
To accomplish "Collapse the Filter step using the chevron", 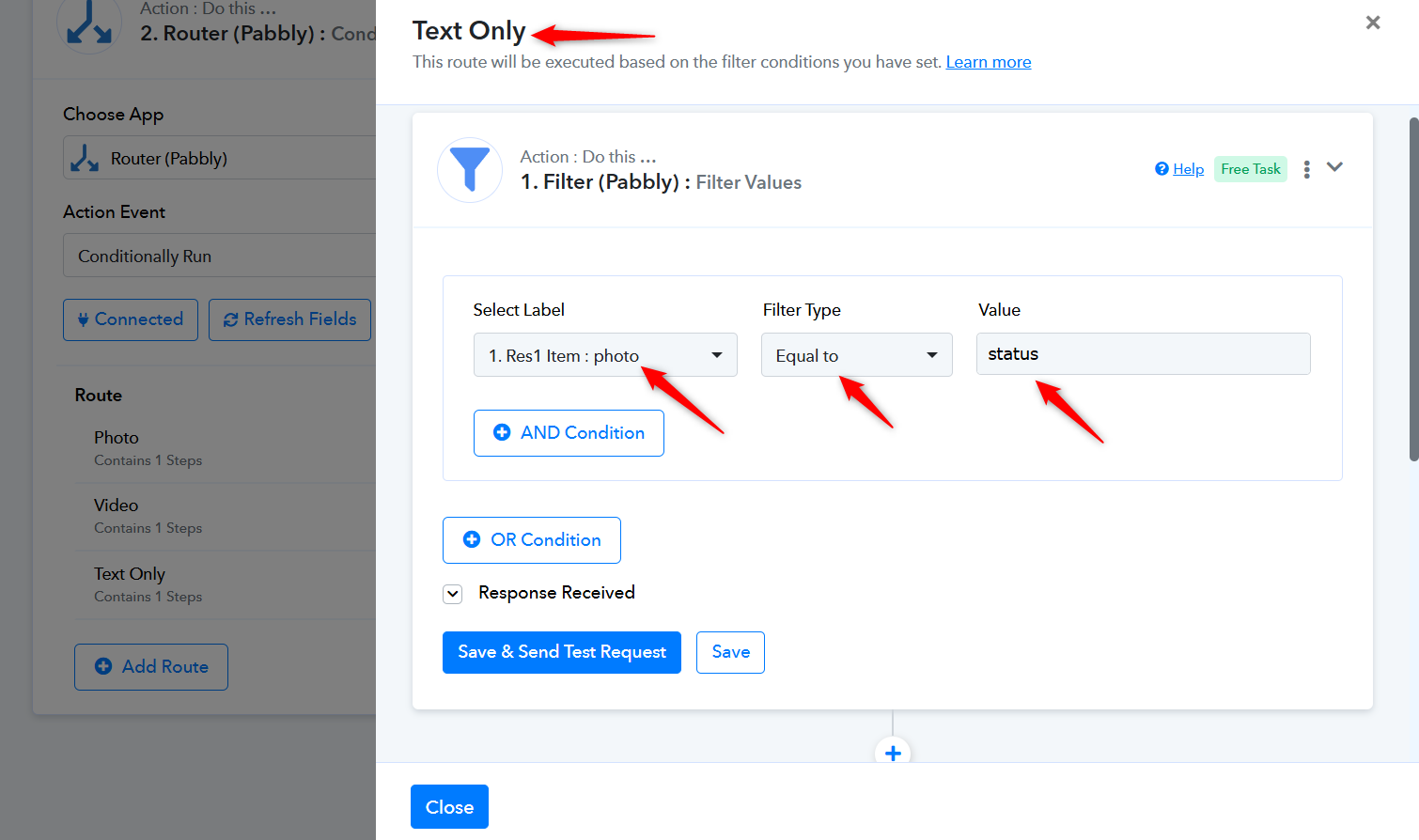I will pos(1334,167).
